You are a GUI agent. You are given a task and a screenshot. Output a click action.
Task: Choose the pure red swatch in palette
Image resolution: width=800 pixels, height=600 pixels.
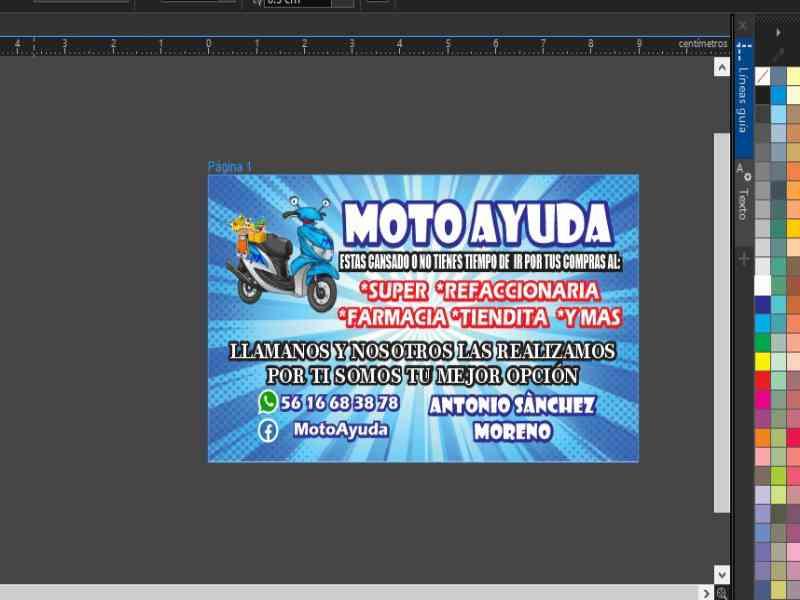click(x=763, y=380)
